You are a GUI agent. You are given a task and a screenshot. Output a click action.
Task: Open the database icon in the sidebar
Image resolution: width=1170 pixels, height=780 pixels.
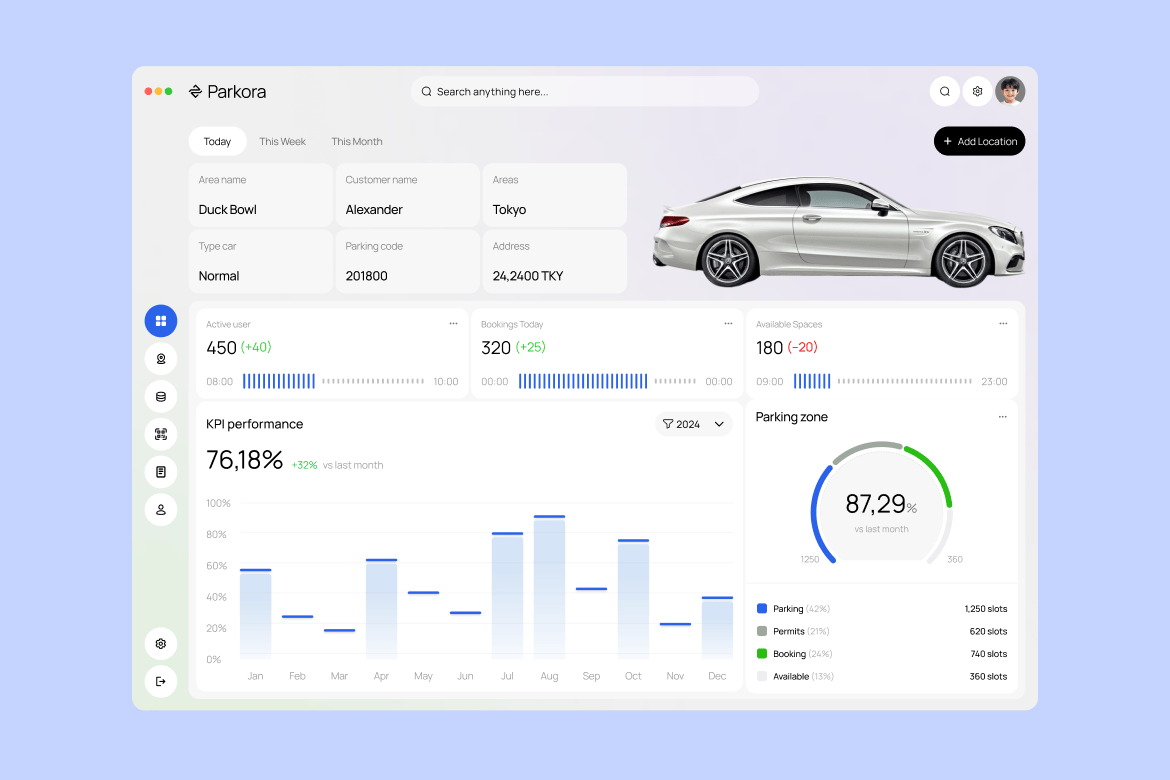coord(161,396)
